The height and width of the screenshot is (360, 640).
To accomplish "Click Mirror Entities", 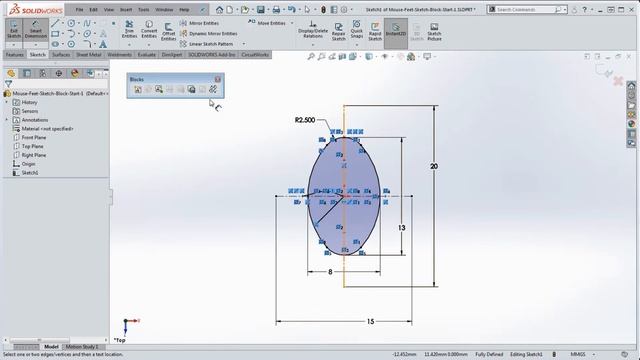I will point(199,23).
